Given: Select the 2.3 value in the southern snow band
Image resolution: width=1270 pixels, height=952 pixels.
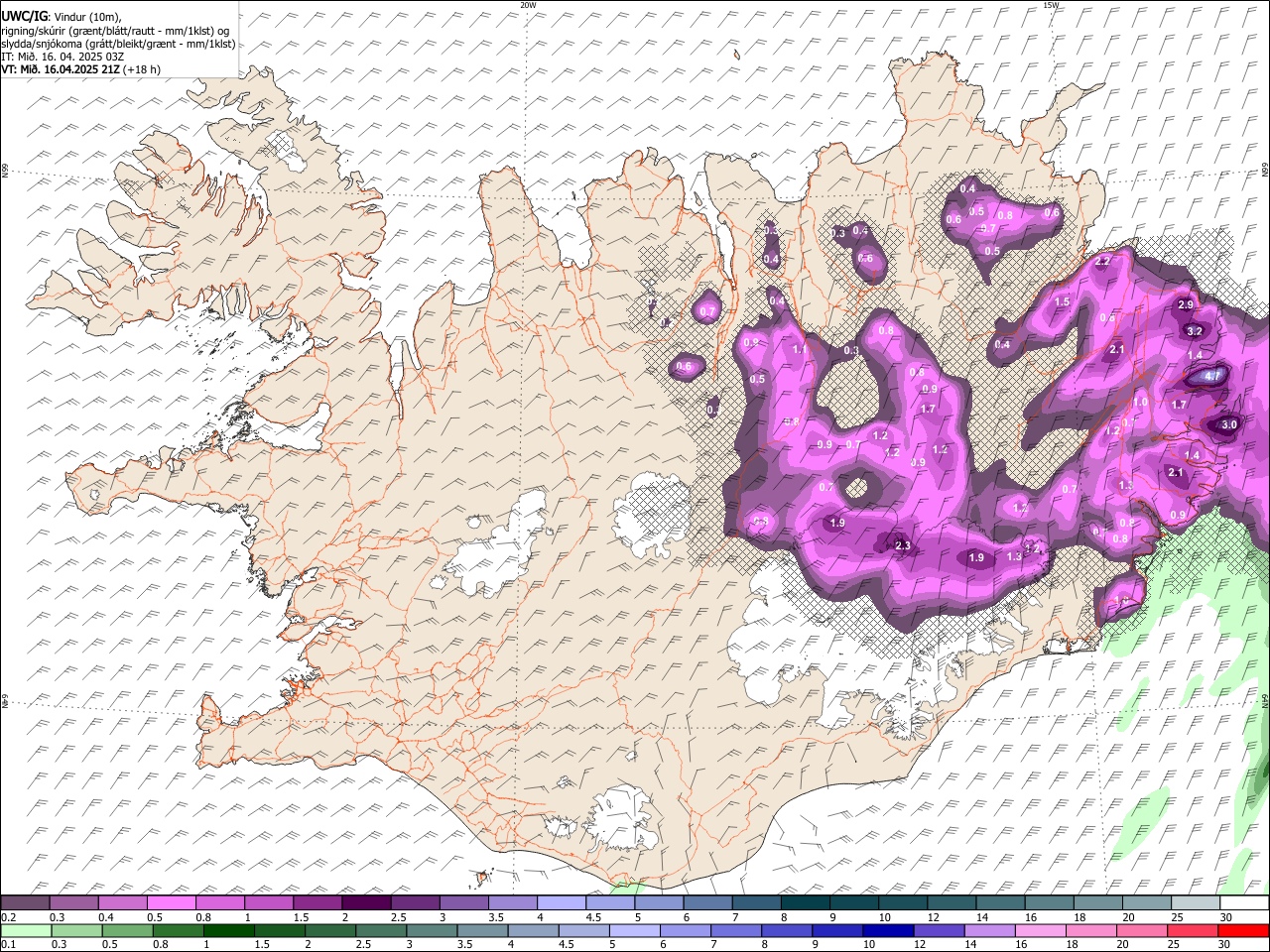Looking at the screenshot, I should tap(903, 546).
